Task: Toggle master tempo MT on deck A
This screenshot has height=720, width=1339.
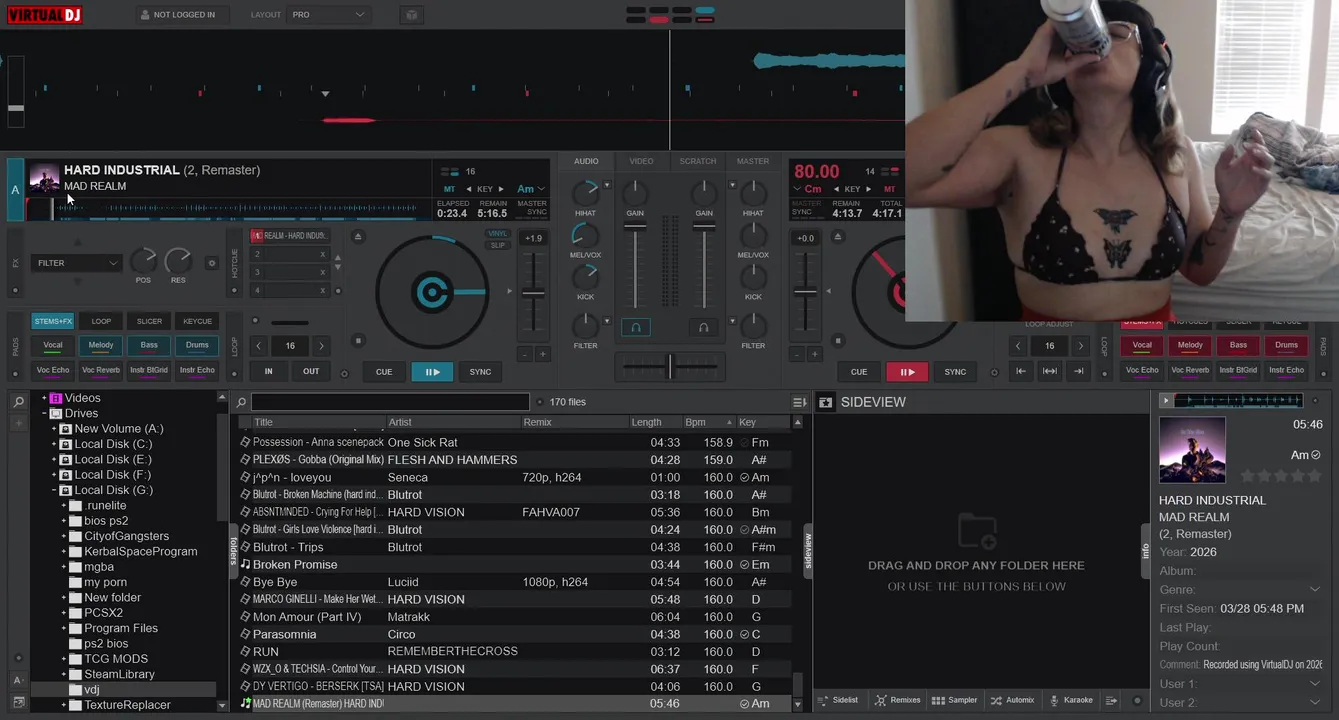Action: [449, 189]
